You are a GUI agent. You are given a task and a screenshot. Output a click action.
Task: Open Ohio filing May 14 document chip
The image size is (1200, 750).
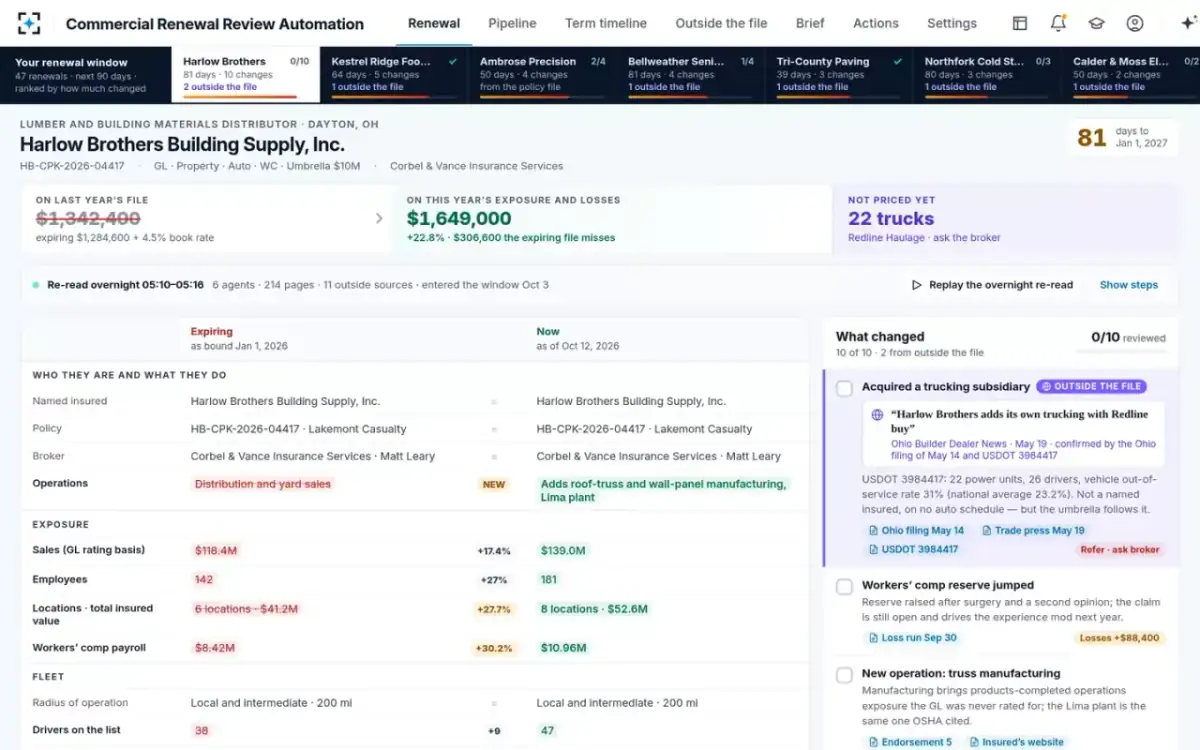(x=916, y=530)
